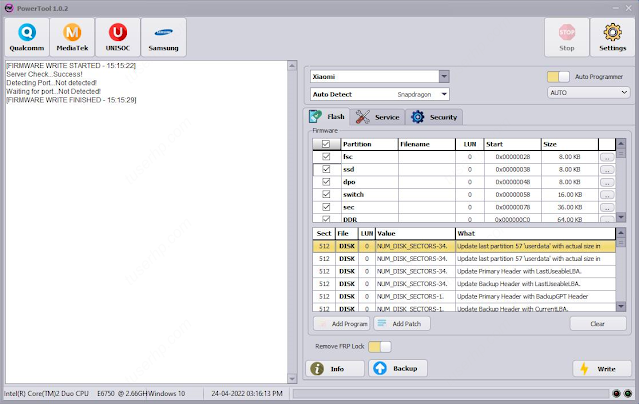Uncheck the ssd partition checkbox
639x404 pixels.
pos(326,169)
